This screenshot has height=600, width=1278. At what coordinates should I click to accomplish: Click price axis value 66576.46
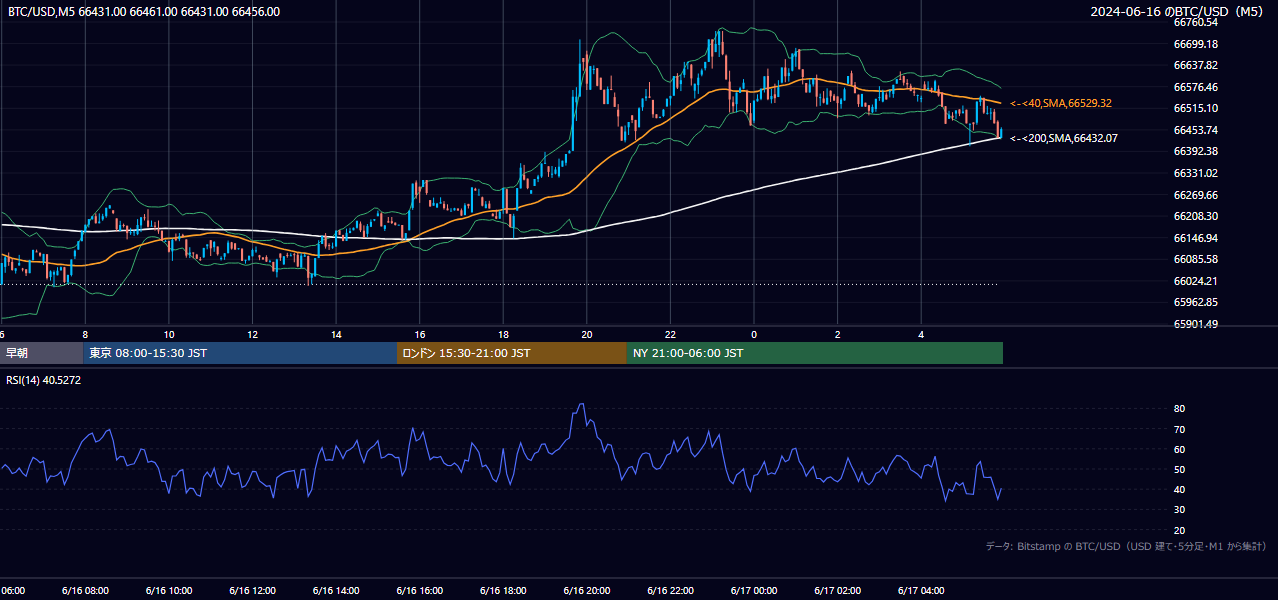[x=1195, y=87]
